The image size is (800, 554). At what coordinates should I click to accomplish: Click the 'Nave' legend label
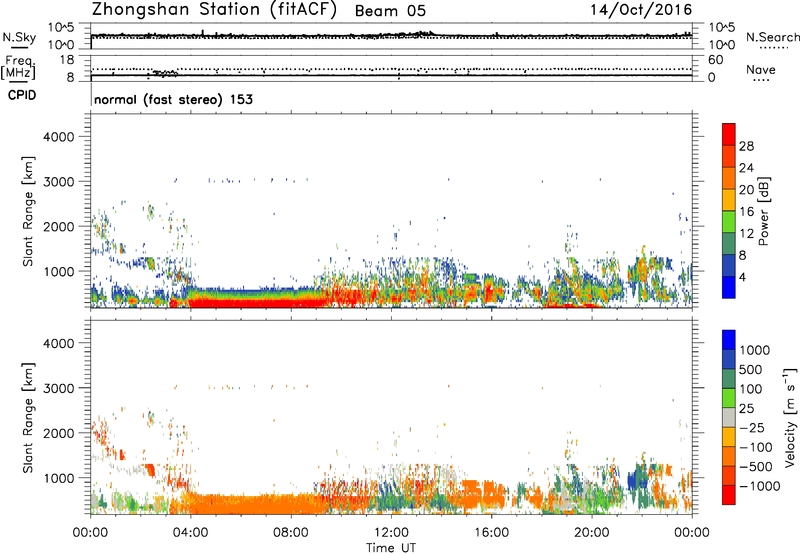761,69
